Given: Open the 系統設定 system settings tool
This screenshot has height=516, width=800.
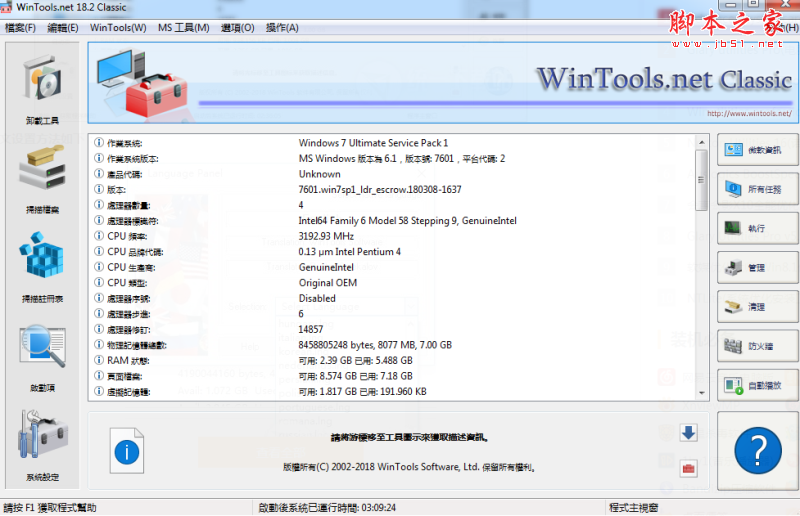Looking at the screenshot, I should pos(42,446).
